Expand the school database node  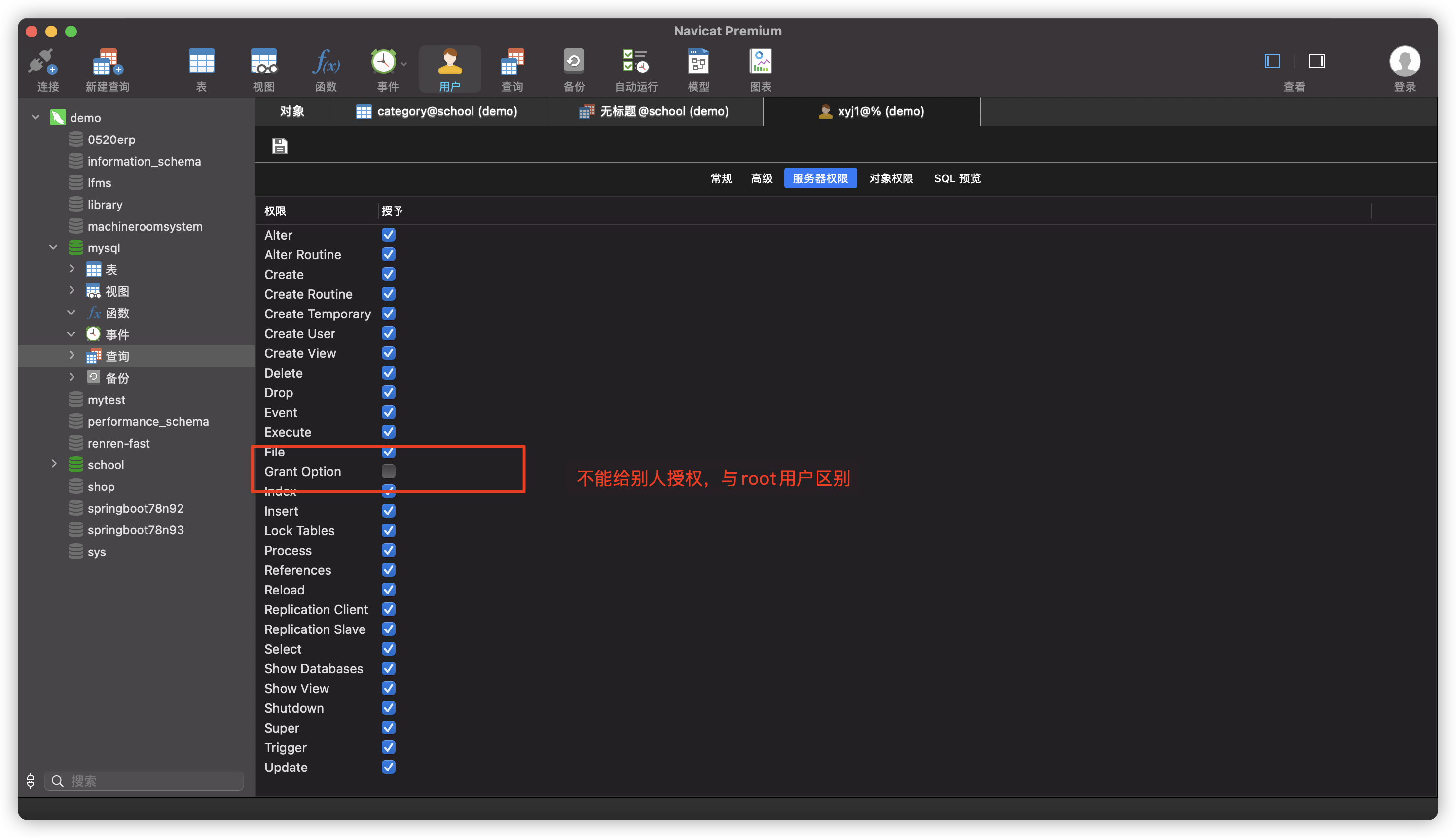(55, 464)
